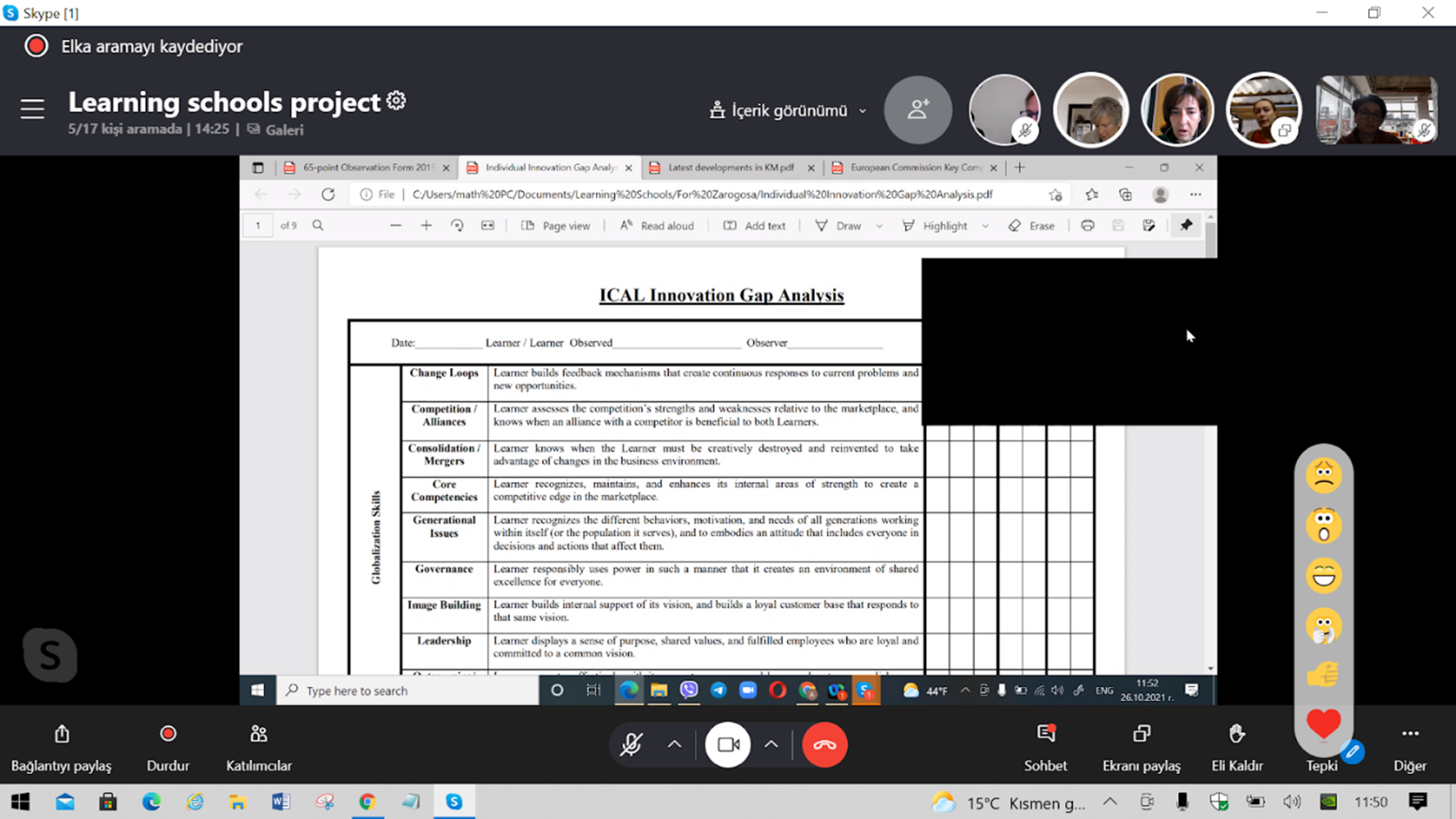Screen dimensions: 1456x819
Task: Expand camera options chevron
Action: click(x=771, y=745)
